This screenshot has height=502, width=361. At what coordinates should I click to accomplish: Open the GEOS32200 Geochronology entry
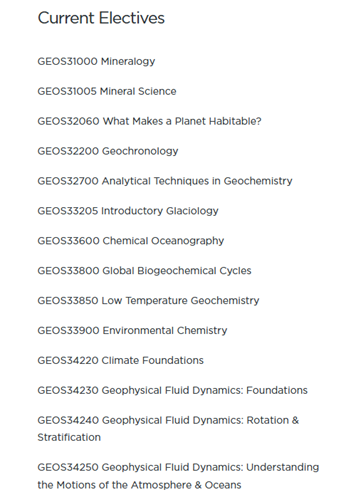(108, 151)
